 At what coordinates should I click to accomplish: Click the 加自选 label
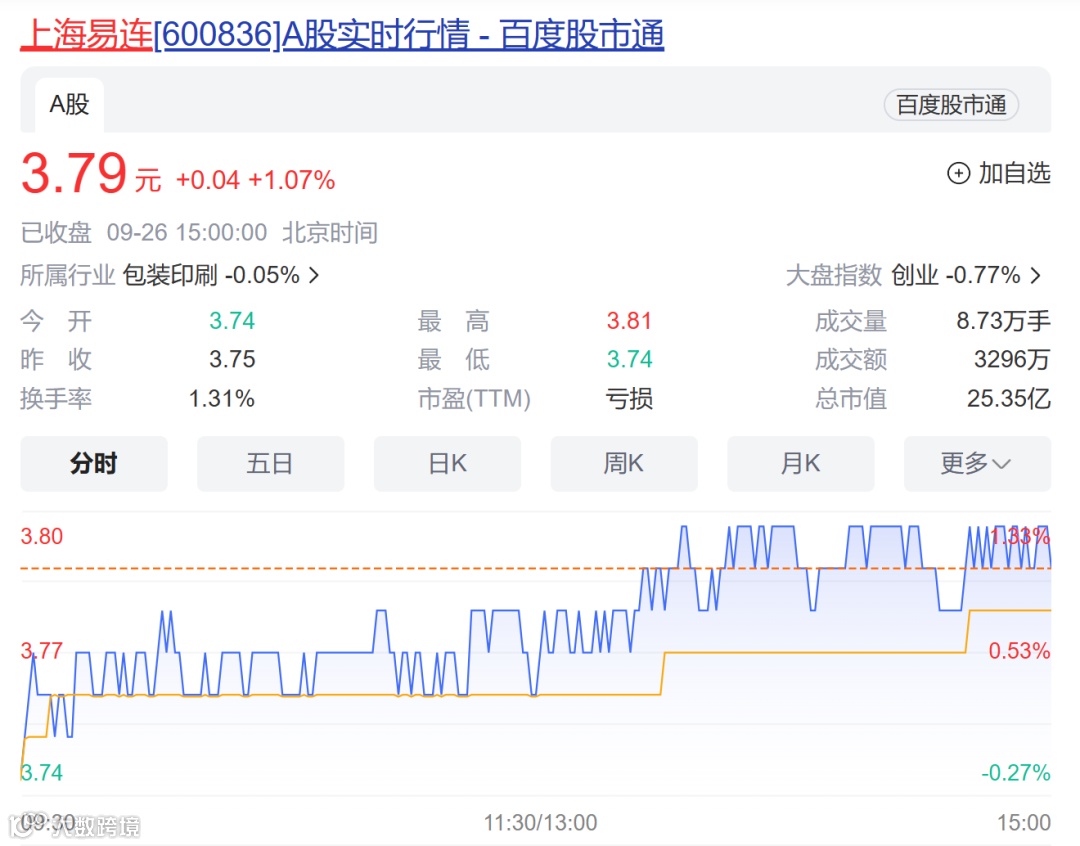coord(1015,173)
